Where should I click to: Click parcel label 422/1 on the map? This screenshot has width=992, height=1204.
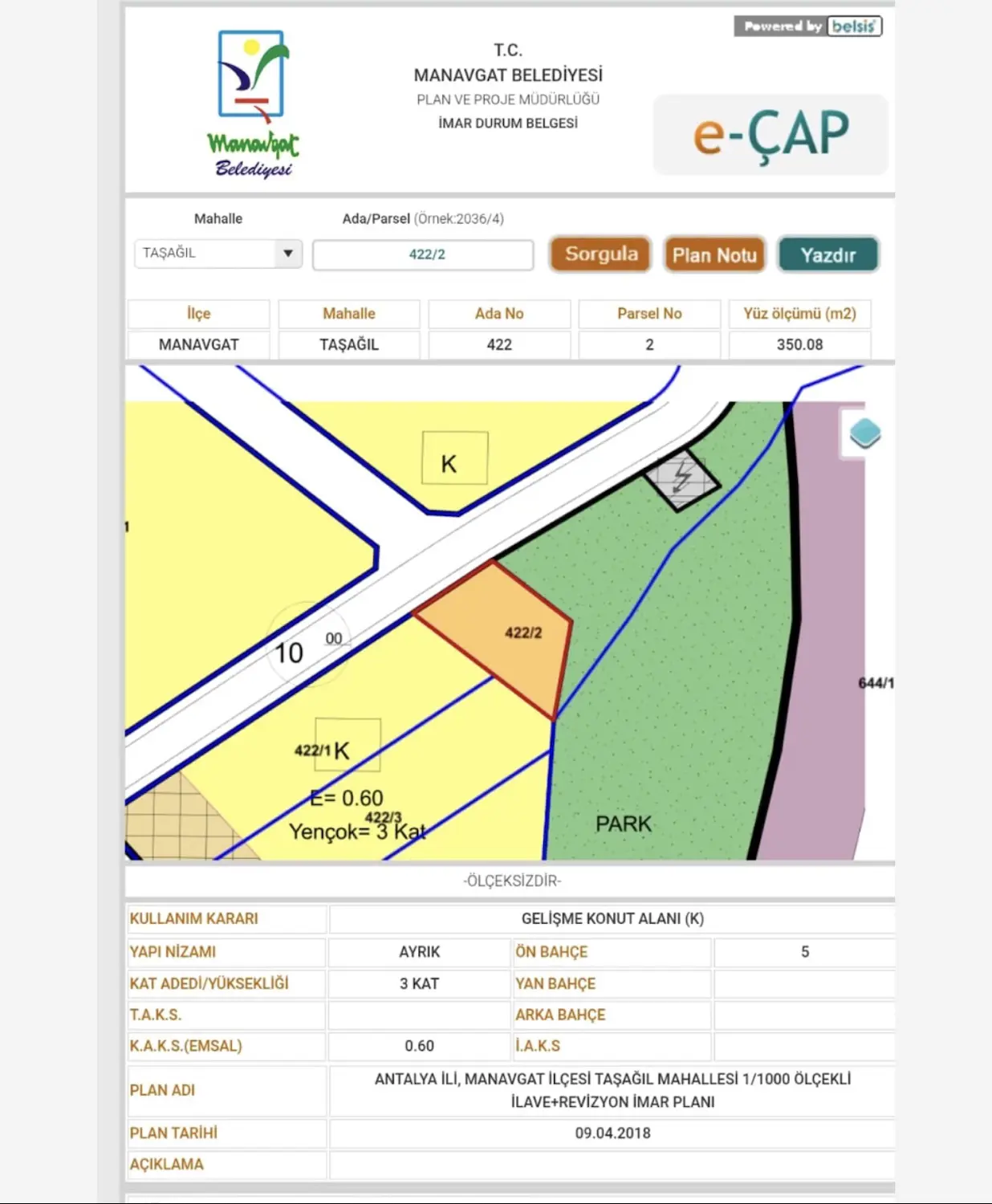[312, 750]
